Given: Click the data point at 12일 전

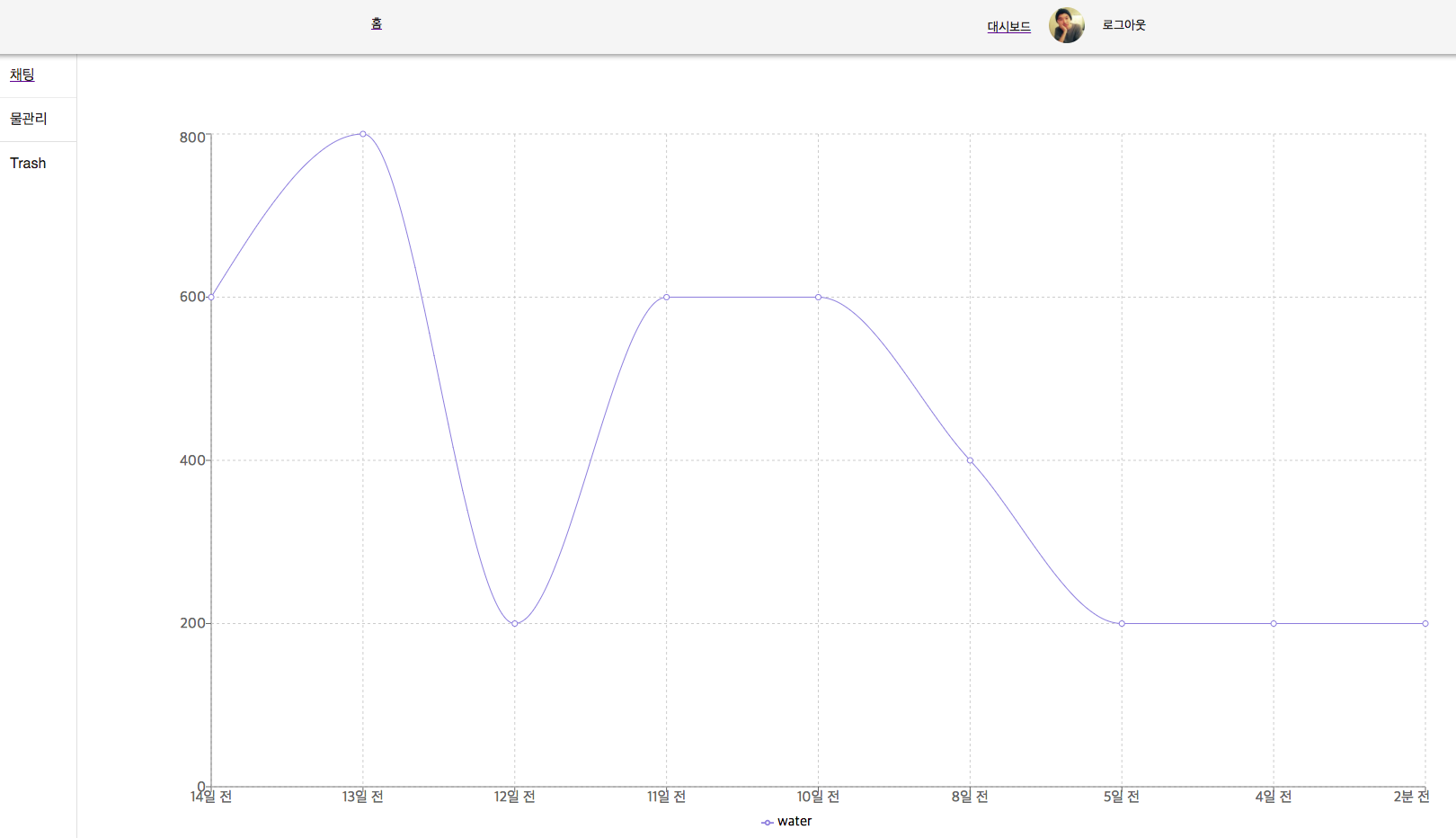Looking at the screenshot, I should point(515,623).
